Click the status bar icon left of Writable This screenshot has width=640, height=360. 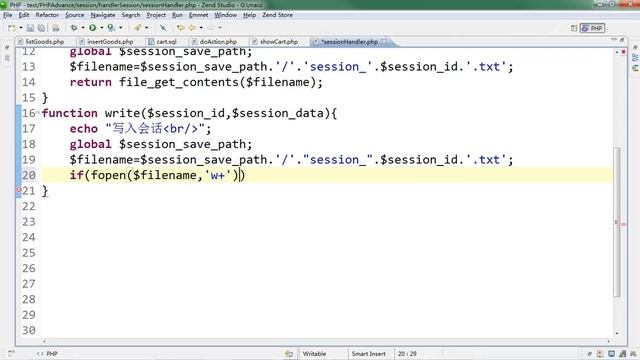[x=289, y=354]
